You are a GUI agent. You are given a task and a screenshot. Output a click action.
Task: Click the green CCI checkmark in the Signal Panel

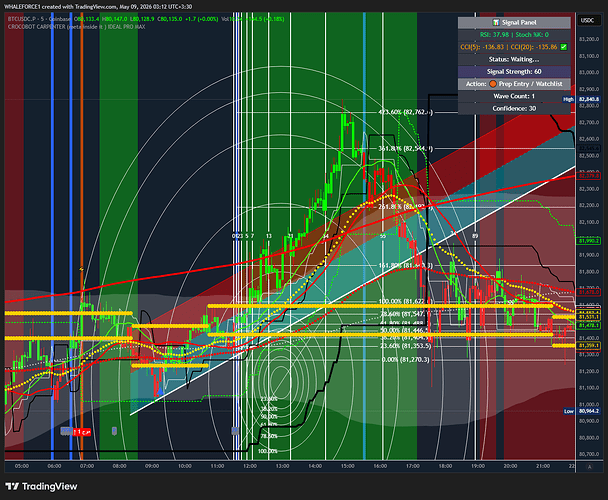(x=564, y=47)
